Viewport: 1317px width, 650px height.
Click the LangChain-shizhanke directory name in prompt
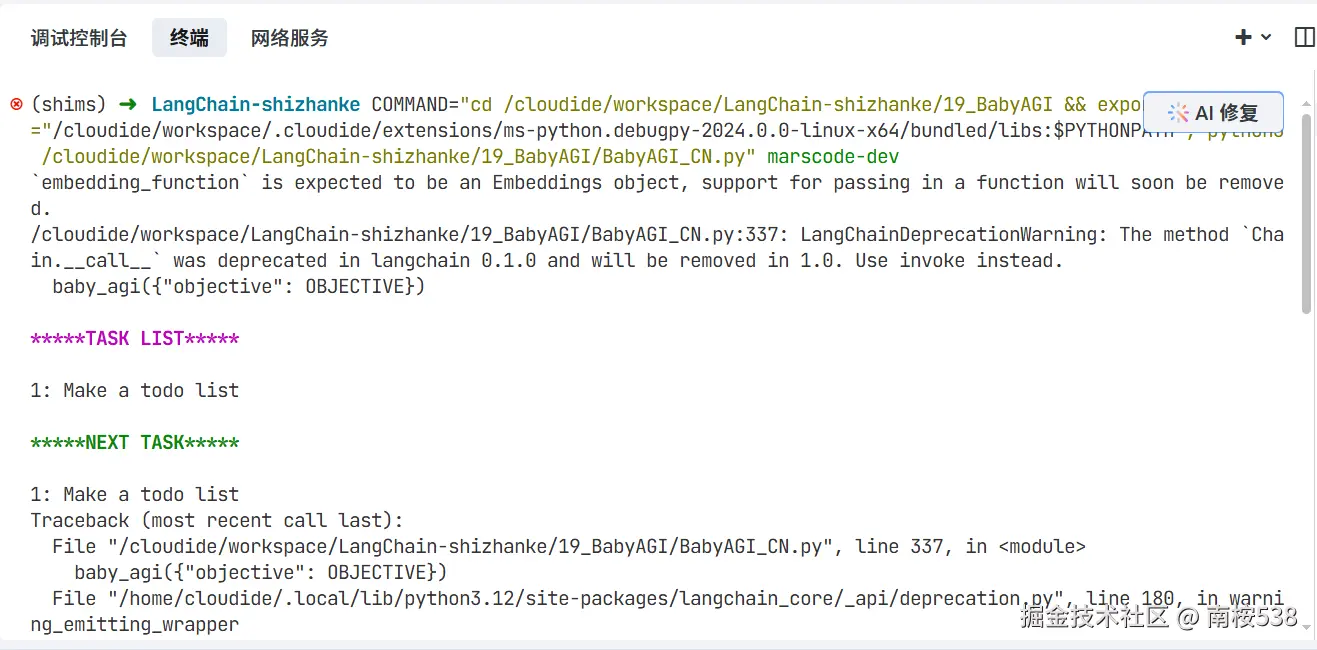tap(256, 104)
